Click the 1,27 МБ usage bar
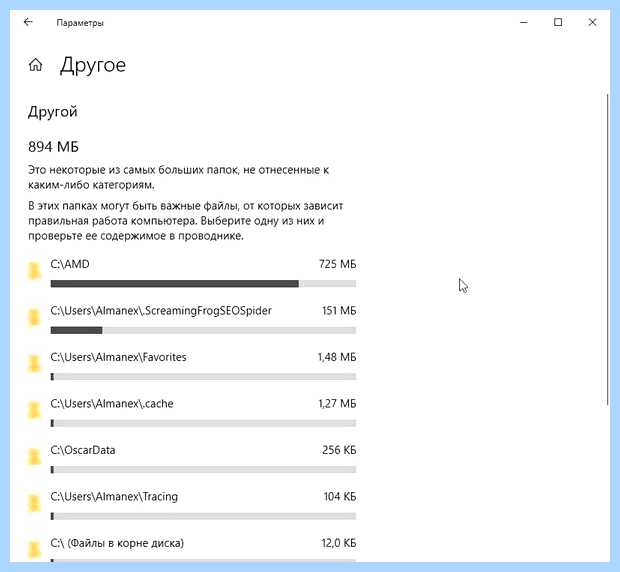 coord(203,423)
